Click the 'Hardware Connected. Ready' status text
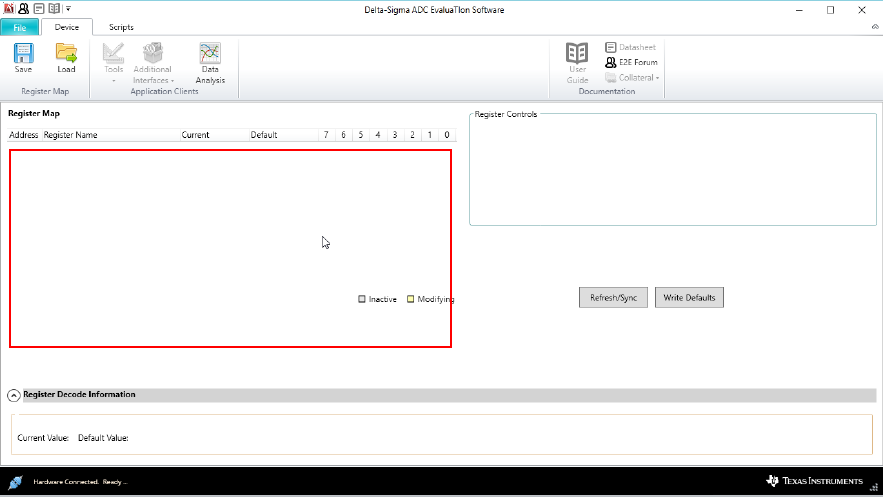The height and width of the screenshot is (497, 883). pos(80,482)
